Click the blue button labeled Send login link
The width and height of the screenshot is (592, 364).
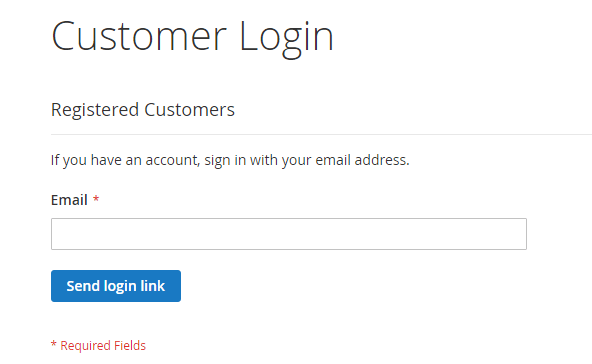click(116, 286)
